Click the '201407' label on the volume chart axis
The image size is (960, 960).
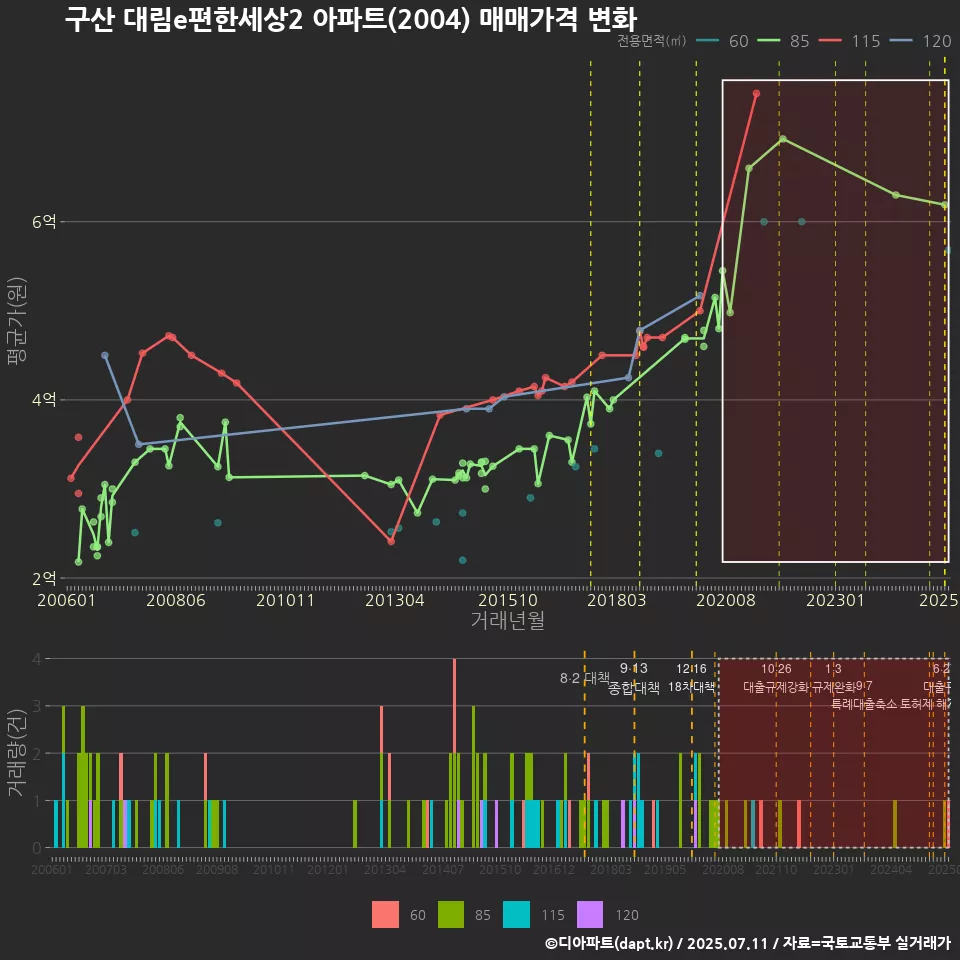pos(443,869)
